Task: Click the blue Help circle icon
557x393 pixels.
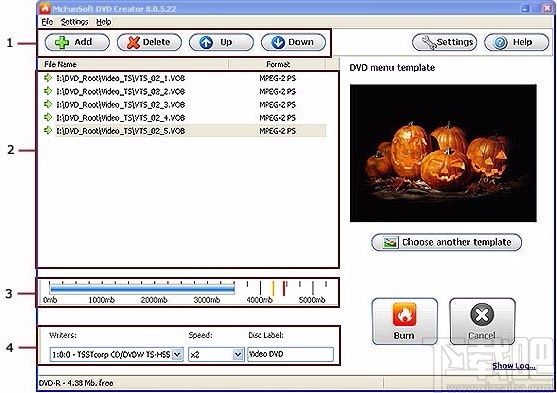Action: pos(500,43)
